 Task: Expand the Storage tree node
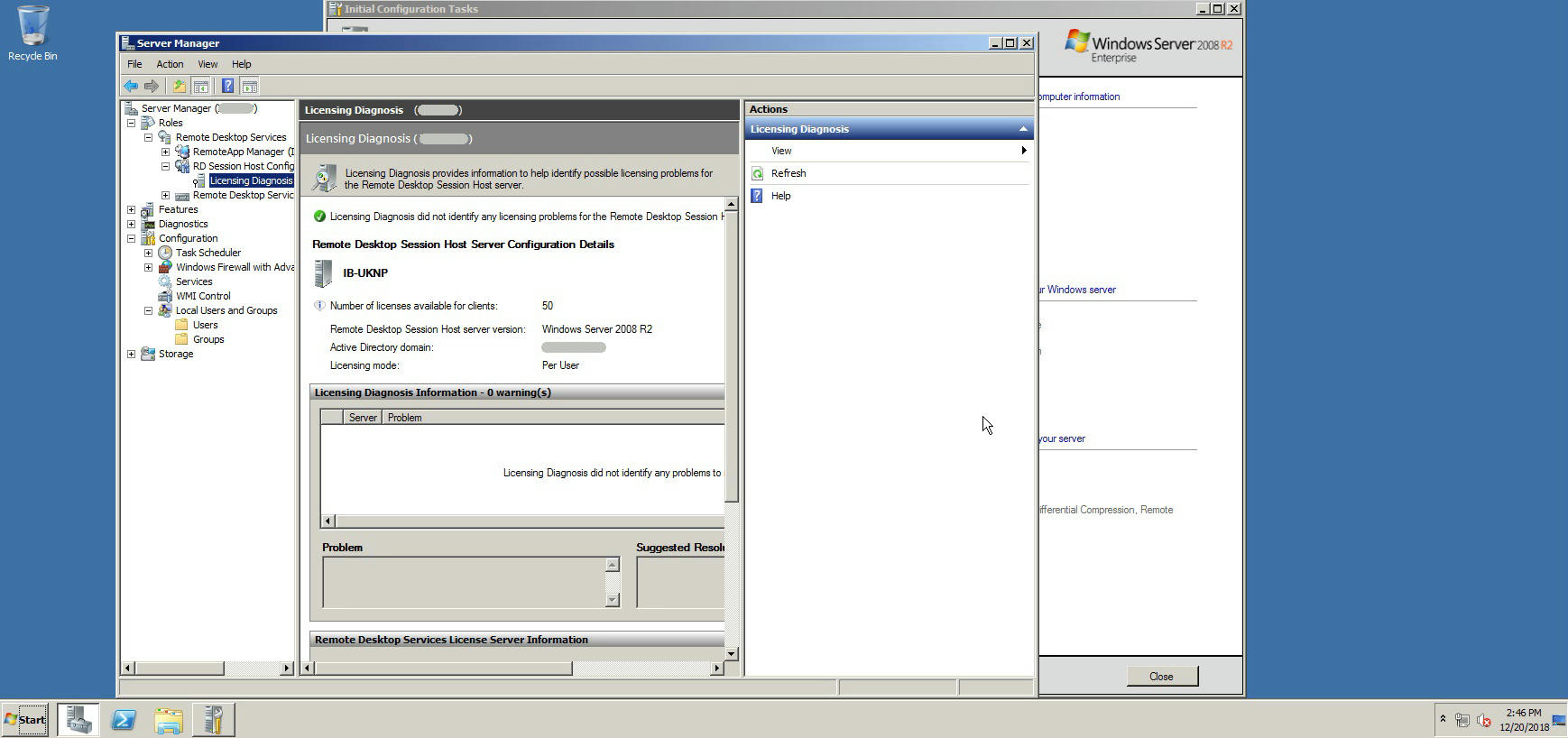pyautogui.click(x=132, y=354)
